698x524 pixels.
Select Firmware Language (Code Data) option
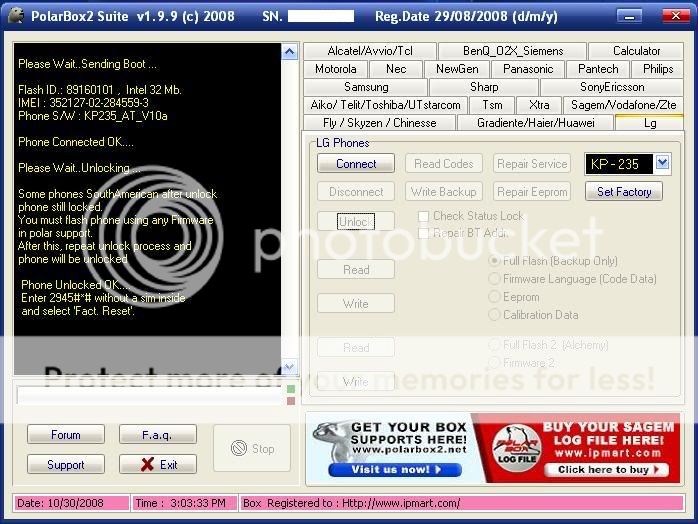pyautogui.click(x=494, y=279)
